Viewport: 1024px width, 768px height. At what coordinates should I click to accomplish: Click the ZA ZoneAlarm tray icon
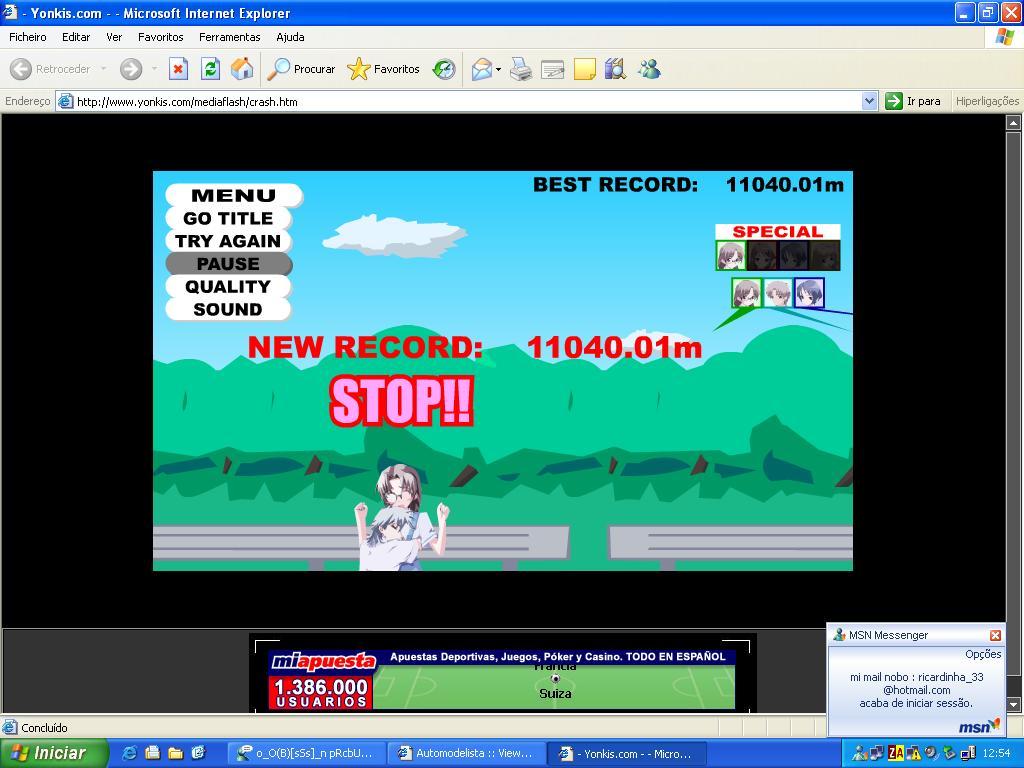coord(896,754)
